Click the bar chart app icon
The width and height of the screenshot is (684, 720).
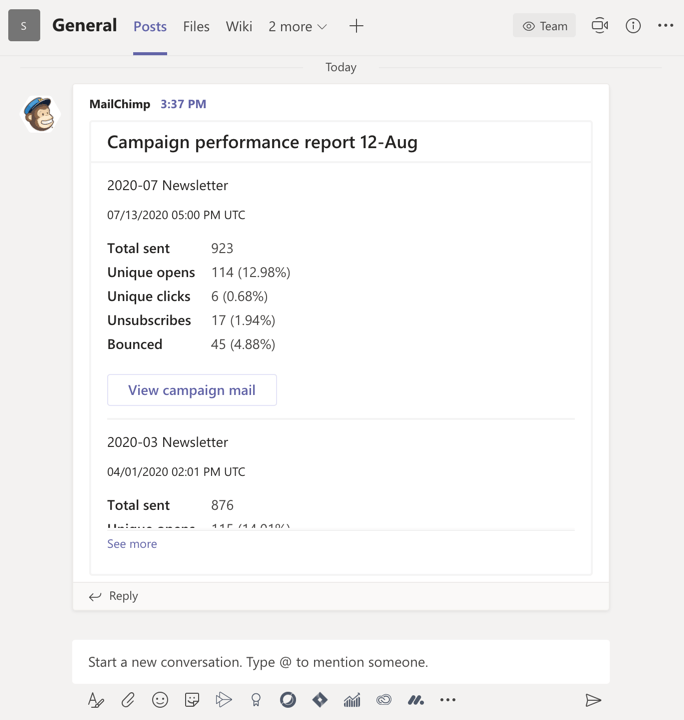[352, 700]
